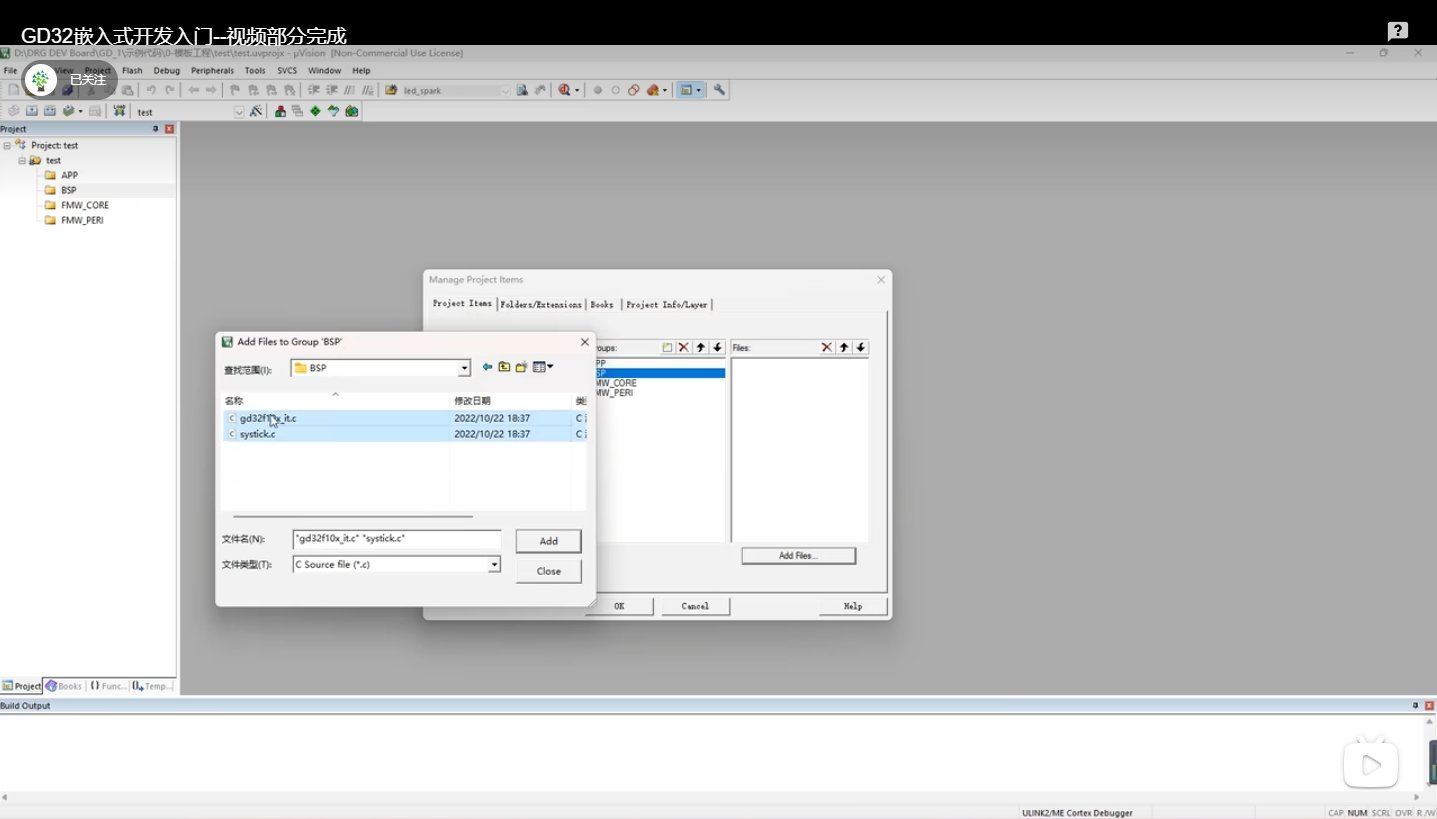Click Add Files... button

coord(798,555)
